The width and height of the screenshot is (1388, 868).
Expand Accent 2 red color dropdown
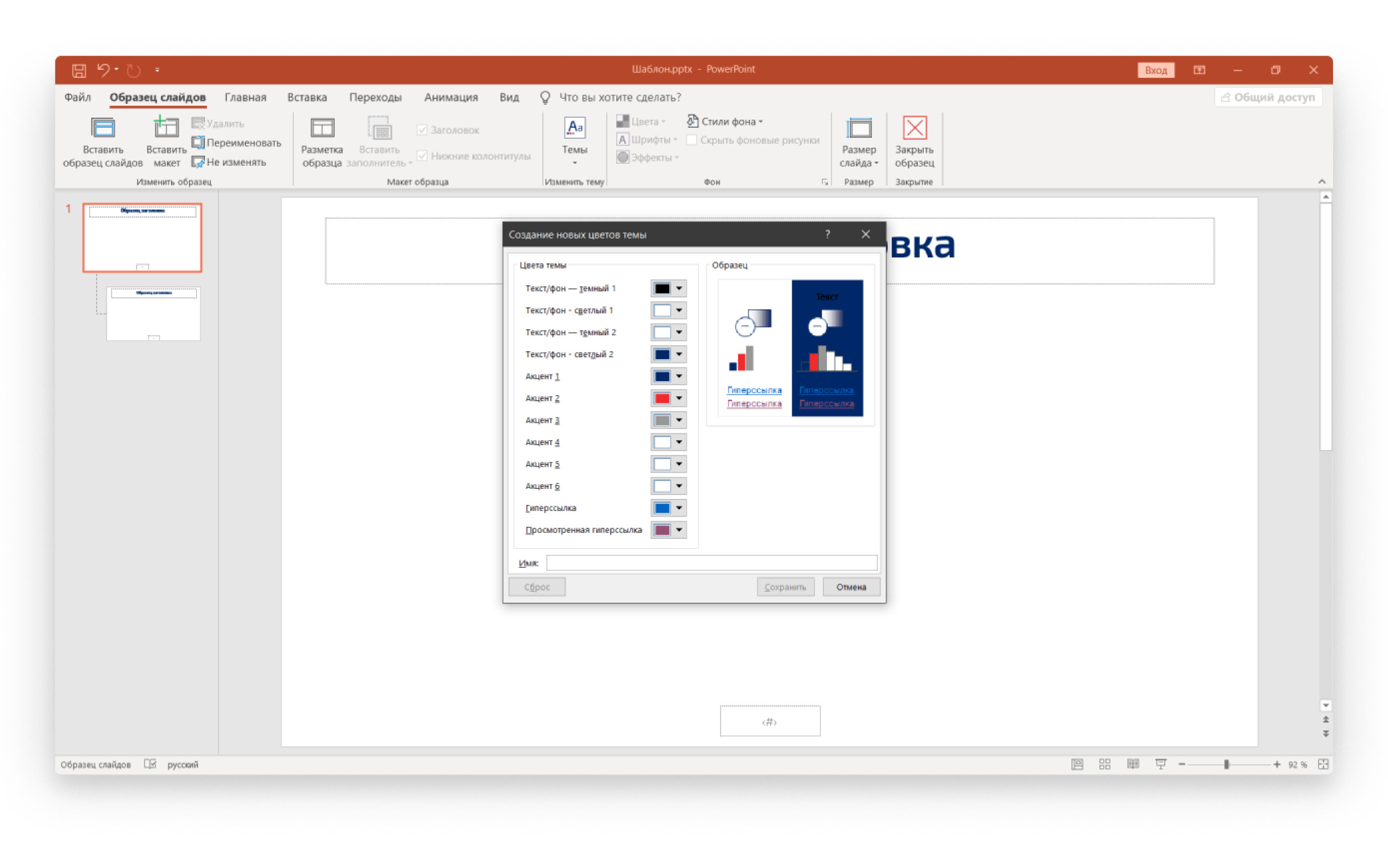click(679, 398)
